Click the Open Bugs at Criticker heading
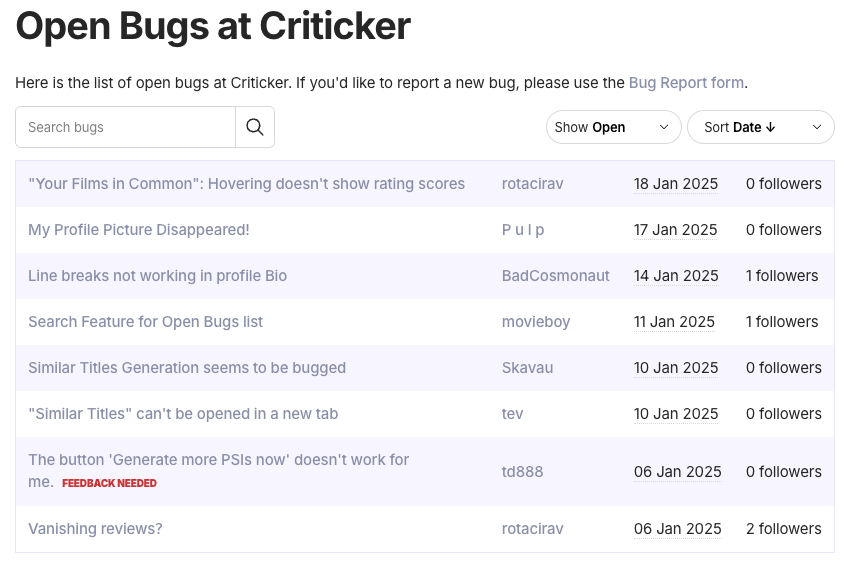Viewport: 844px width, 575px height. (213, 26)
